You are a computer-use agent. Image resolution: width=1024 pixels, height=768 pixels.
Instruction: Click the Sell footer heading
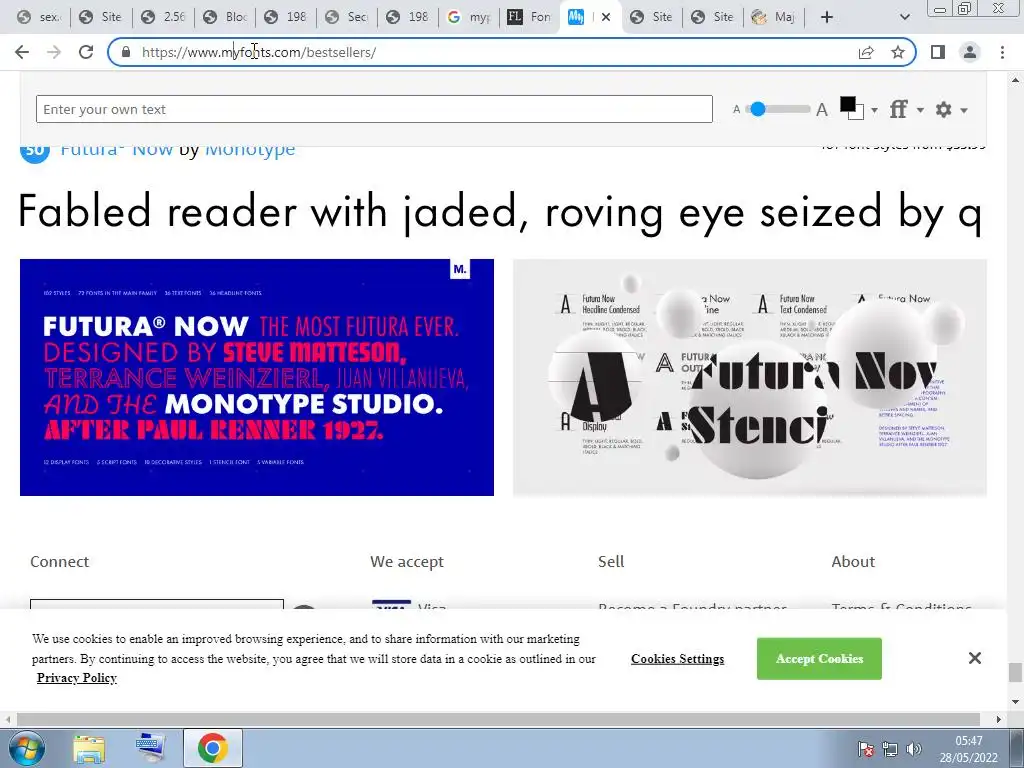pyautogui.click(x=611, y=562)
